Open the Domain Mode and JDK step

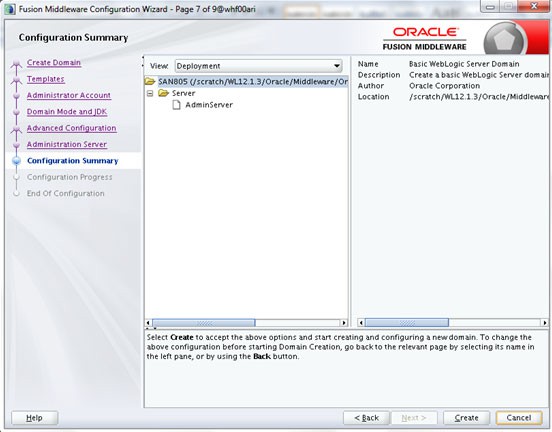[67, 112]
